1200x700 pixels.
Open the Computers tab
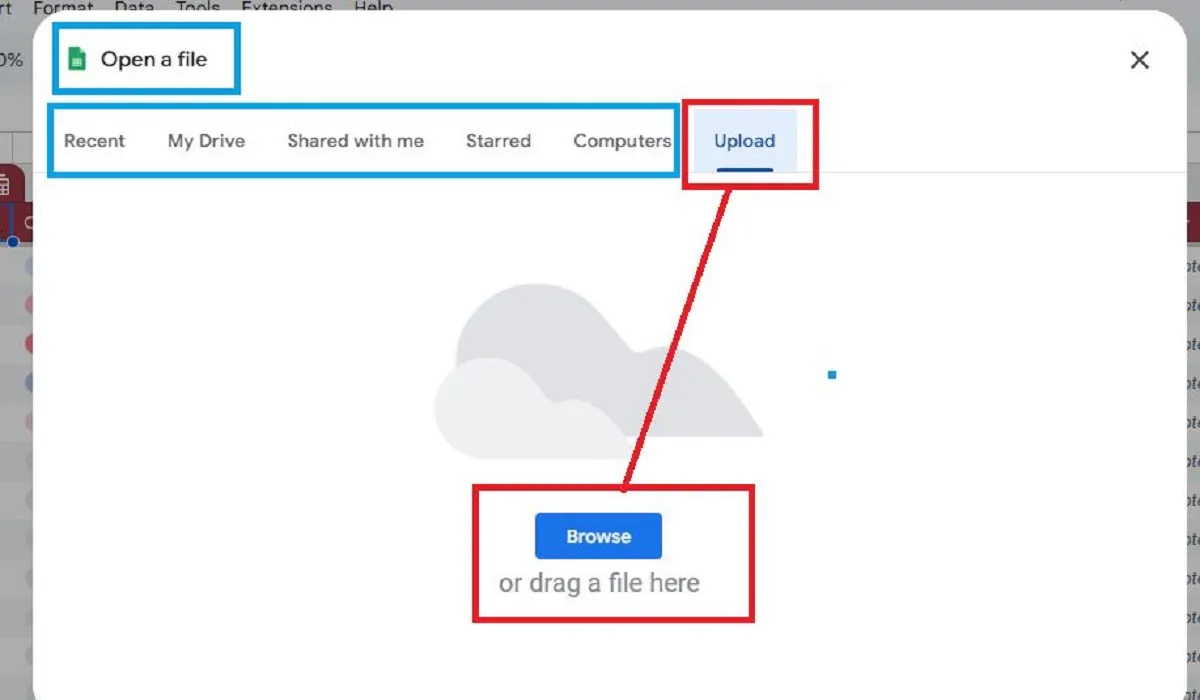[622, 141]
